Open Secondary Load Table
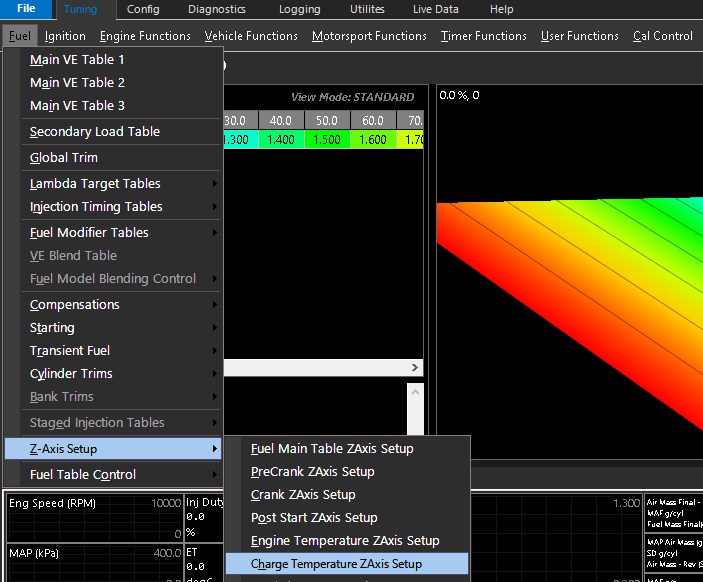The height and width of the screenshot is (582, 703). [113, 131]
